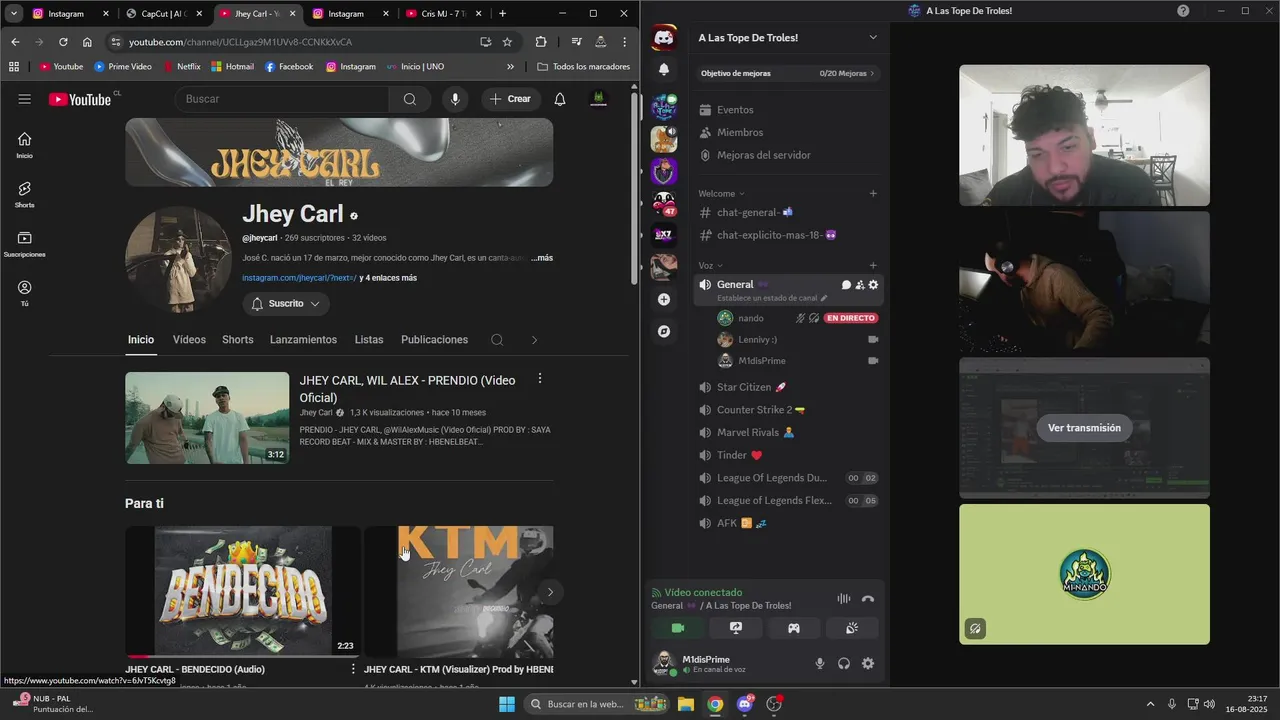Toggle Discord camera on or off
Screen dimensions: 1280x720
(678, 628)
